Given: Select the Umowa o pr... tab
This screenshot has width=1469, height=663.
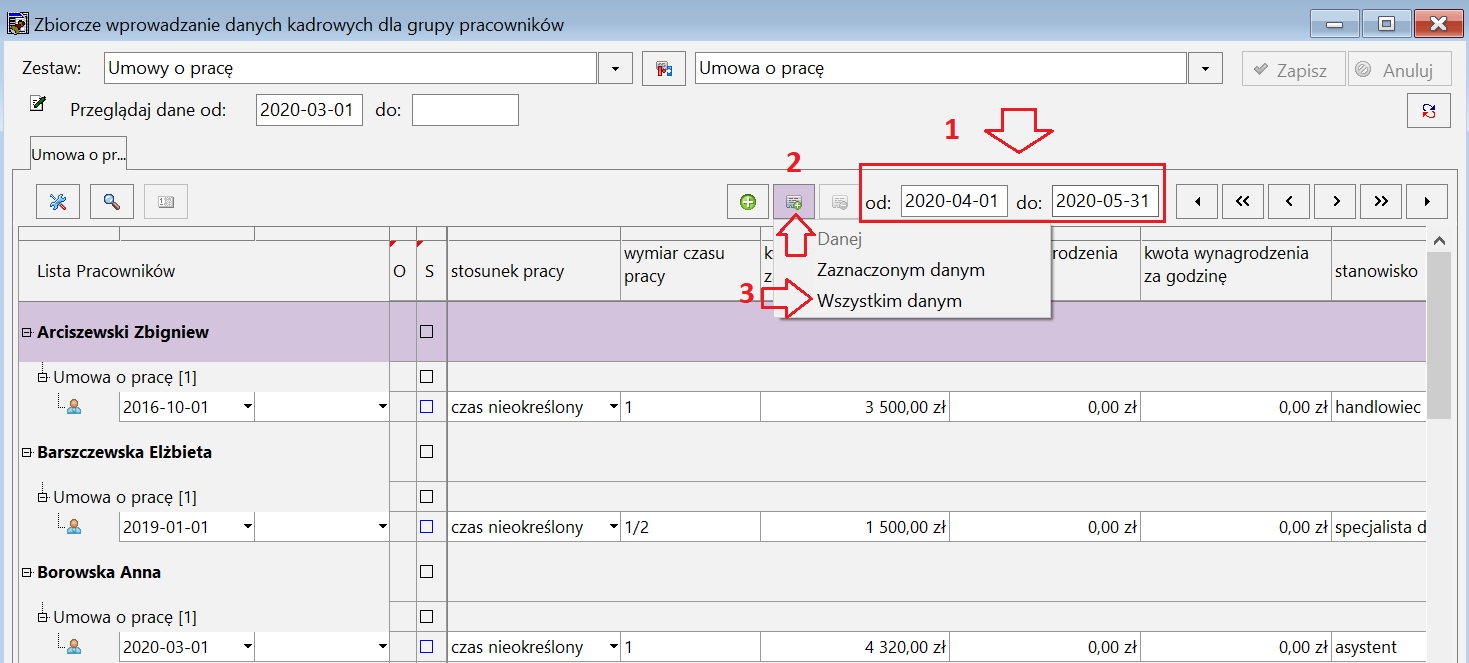Looking at the screenshot, I should tap(78, 155).
